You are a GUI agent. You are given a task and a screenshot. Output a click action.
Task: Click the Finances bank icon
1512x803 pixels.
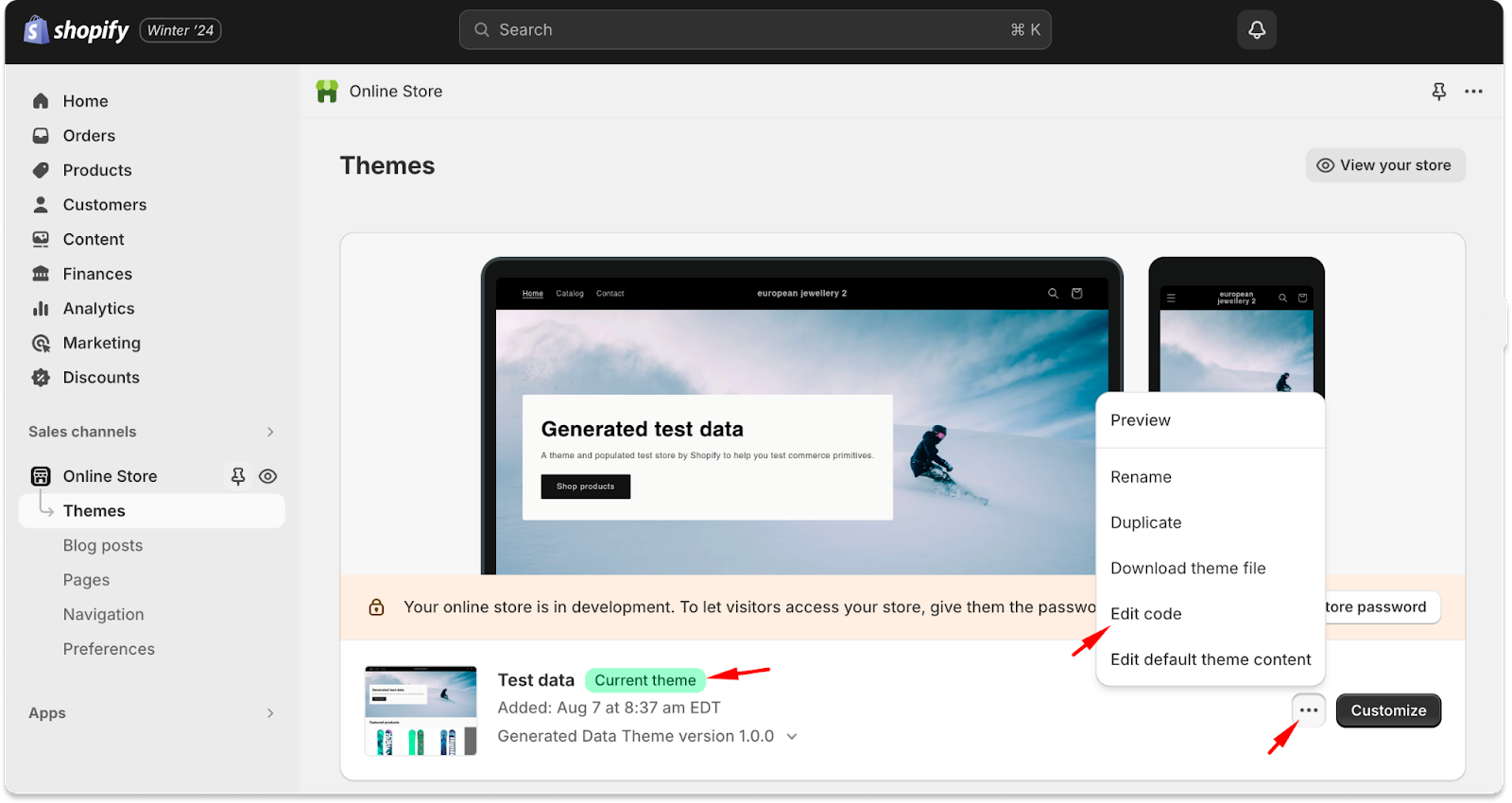point(41,274)
